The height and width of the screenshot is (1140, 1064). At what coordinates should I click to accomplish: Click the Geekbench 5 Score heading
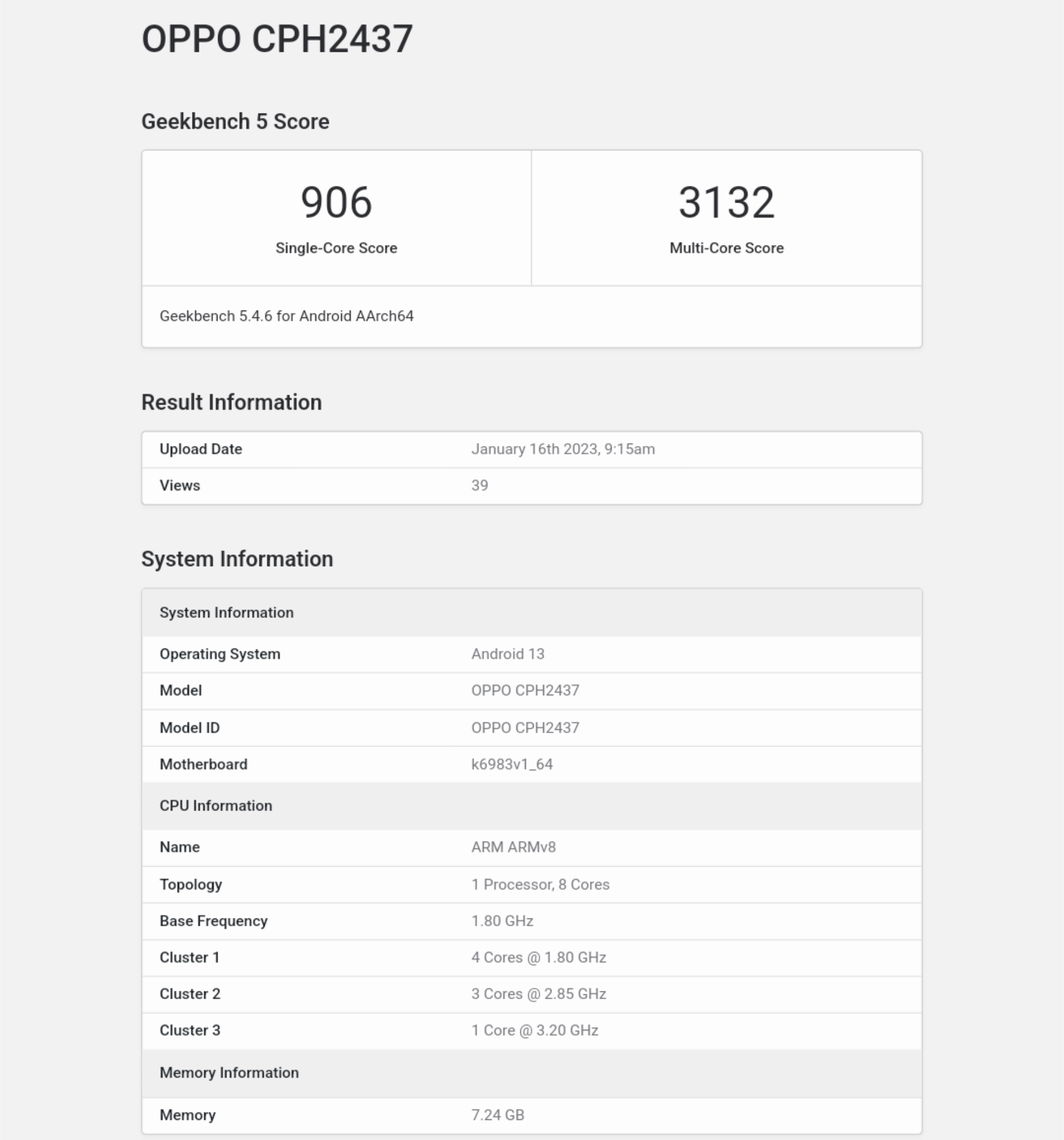[235, 121]
